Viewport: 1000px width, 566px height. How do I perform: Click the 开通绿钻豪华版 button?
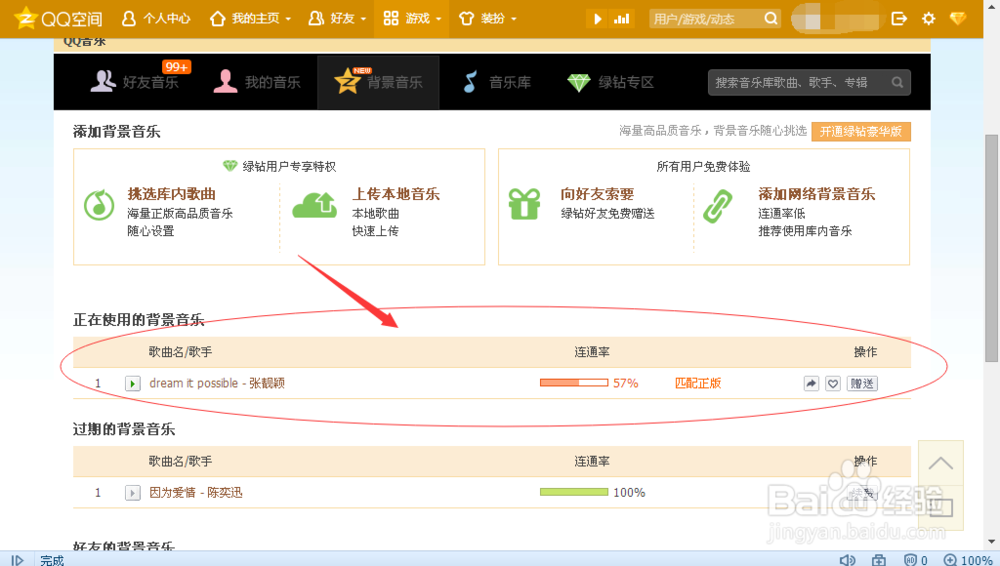pyautogui.click(x=861, y=131)
